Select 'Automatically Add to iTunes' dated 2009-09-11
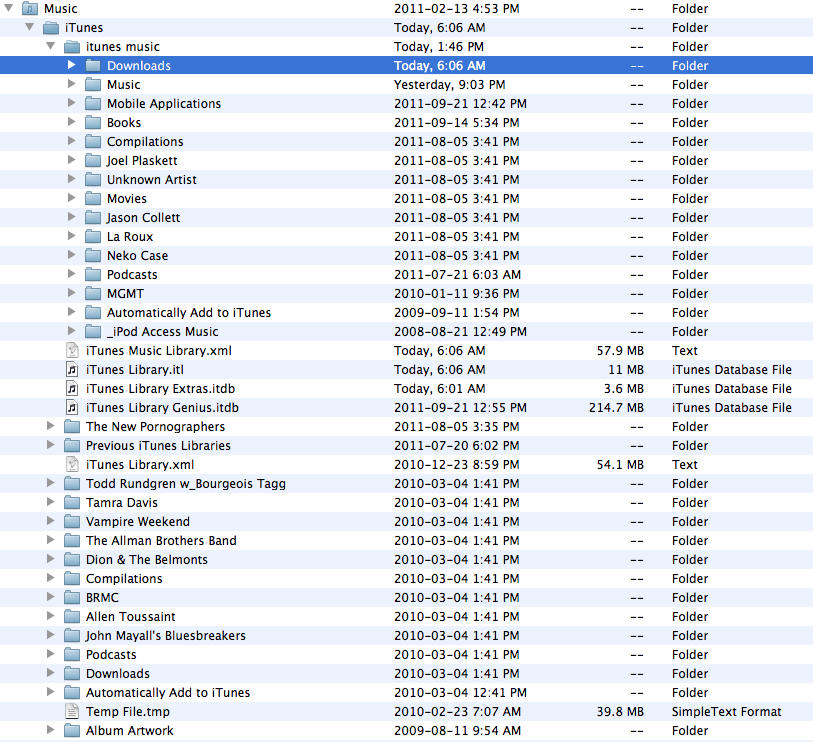The height and width of the screenshot is (742, 813). [x=189, y=313]
